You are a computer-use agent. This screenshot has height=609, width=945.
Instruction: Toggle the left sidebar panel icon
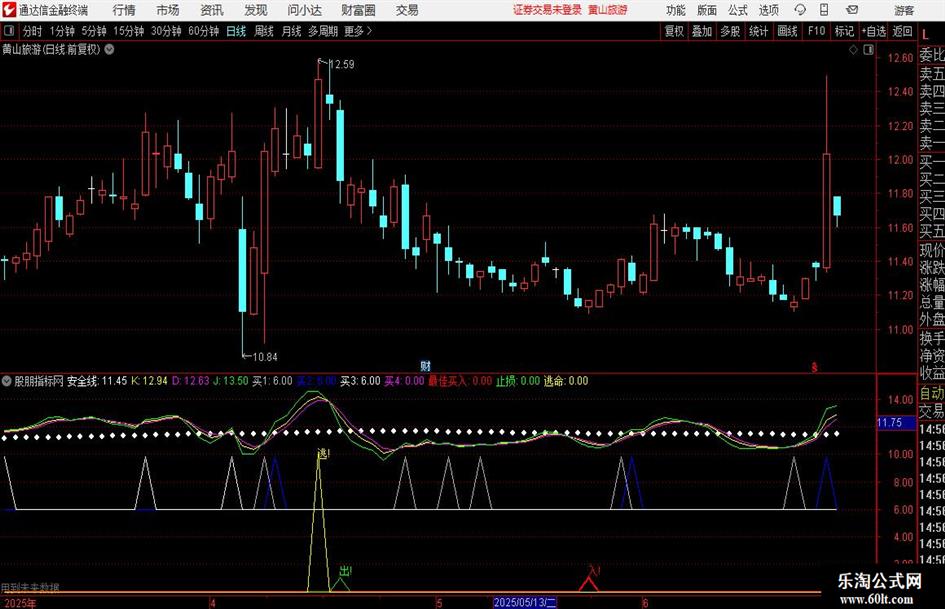(x=9, y=31)
